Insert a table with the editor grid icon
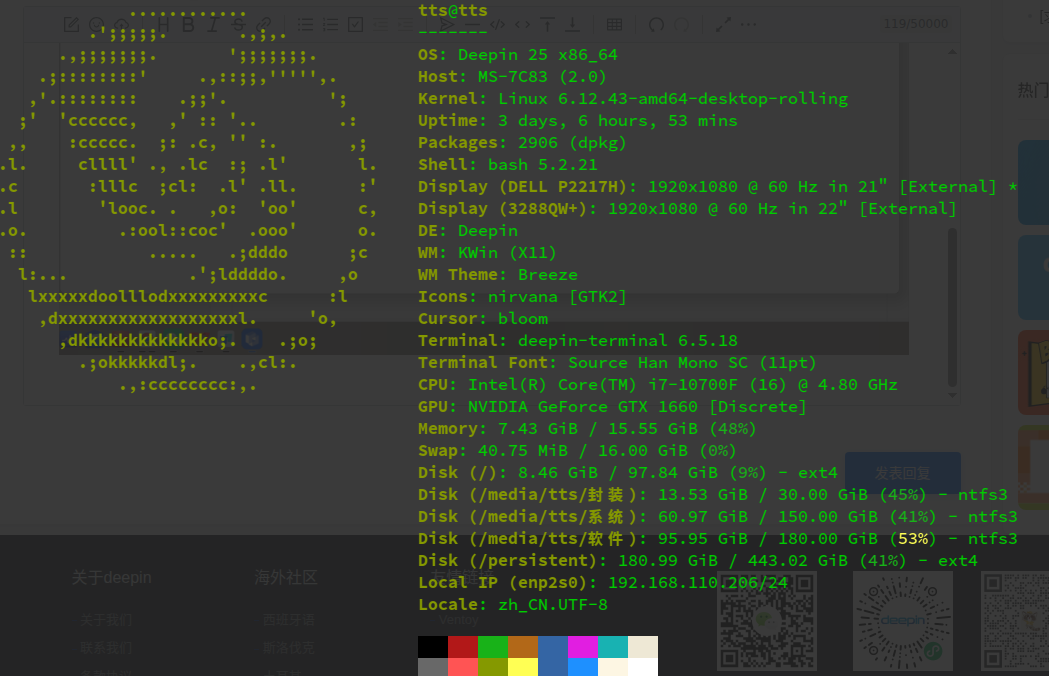This screenshot has height=676, width=1049. coord(614,25)
